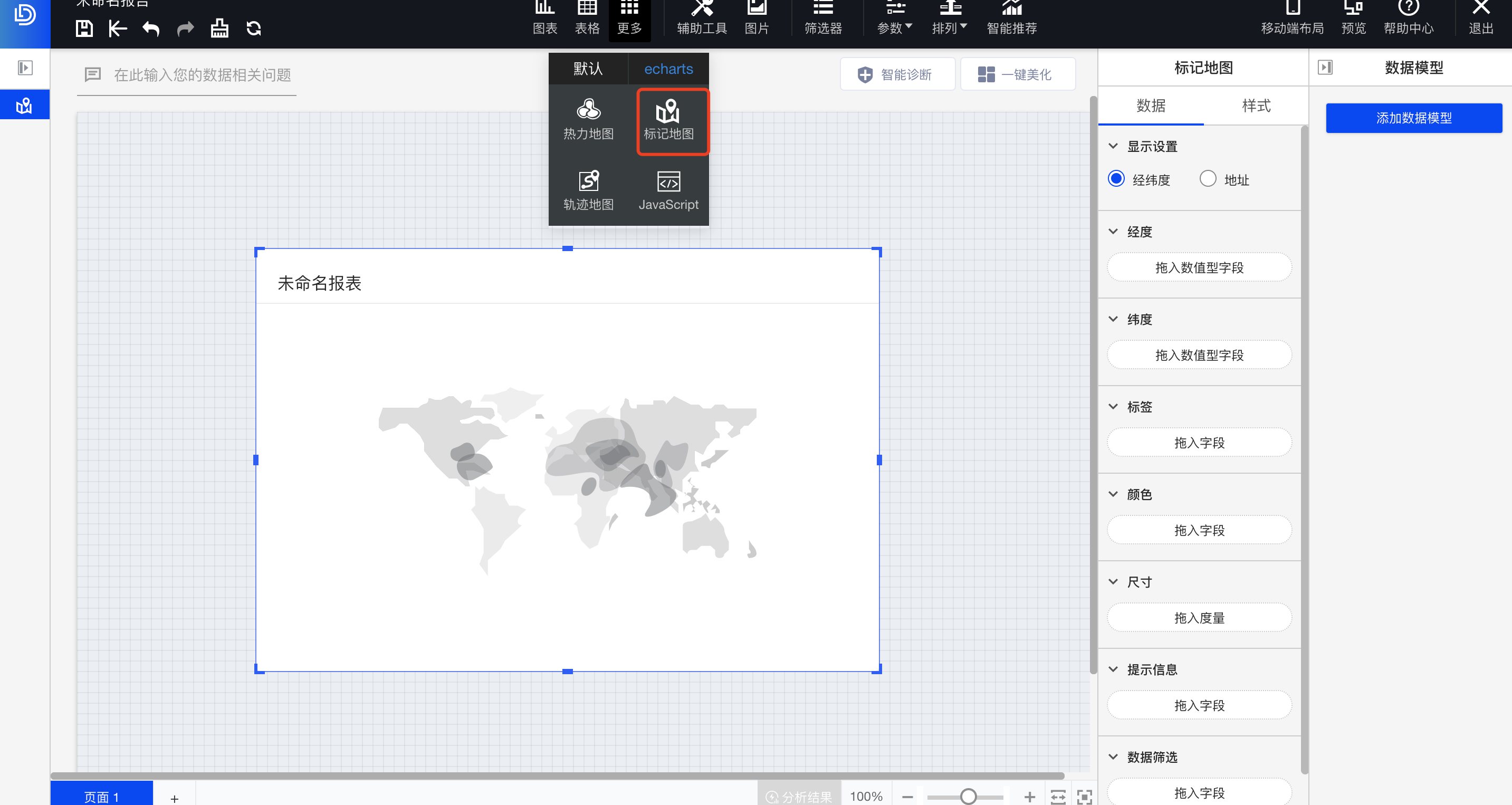The image size is (1512, 805).
Task: Switch to 移动端布局 mobile layout
Action: click(1292, 20)
